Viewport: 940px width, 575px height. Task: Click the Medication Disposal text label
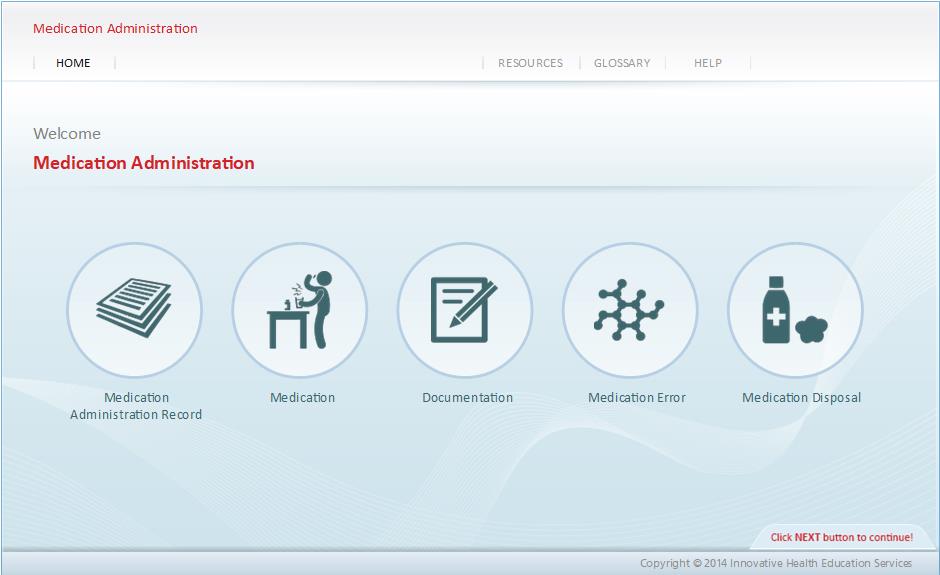click(801, 398)
